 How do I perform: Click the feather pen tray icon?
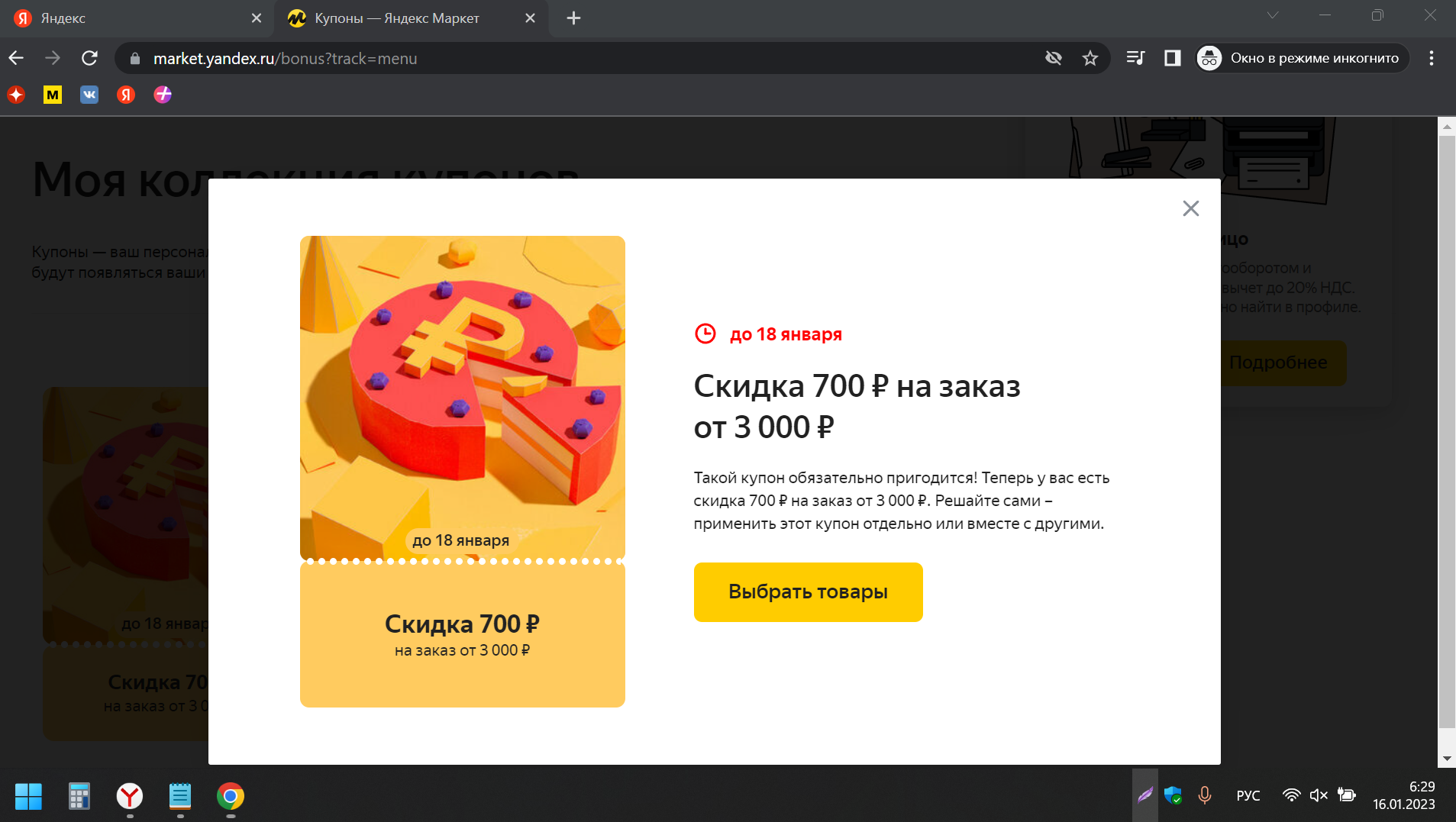1145,795
